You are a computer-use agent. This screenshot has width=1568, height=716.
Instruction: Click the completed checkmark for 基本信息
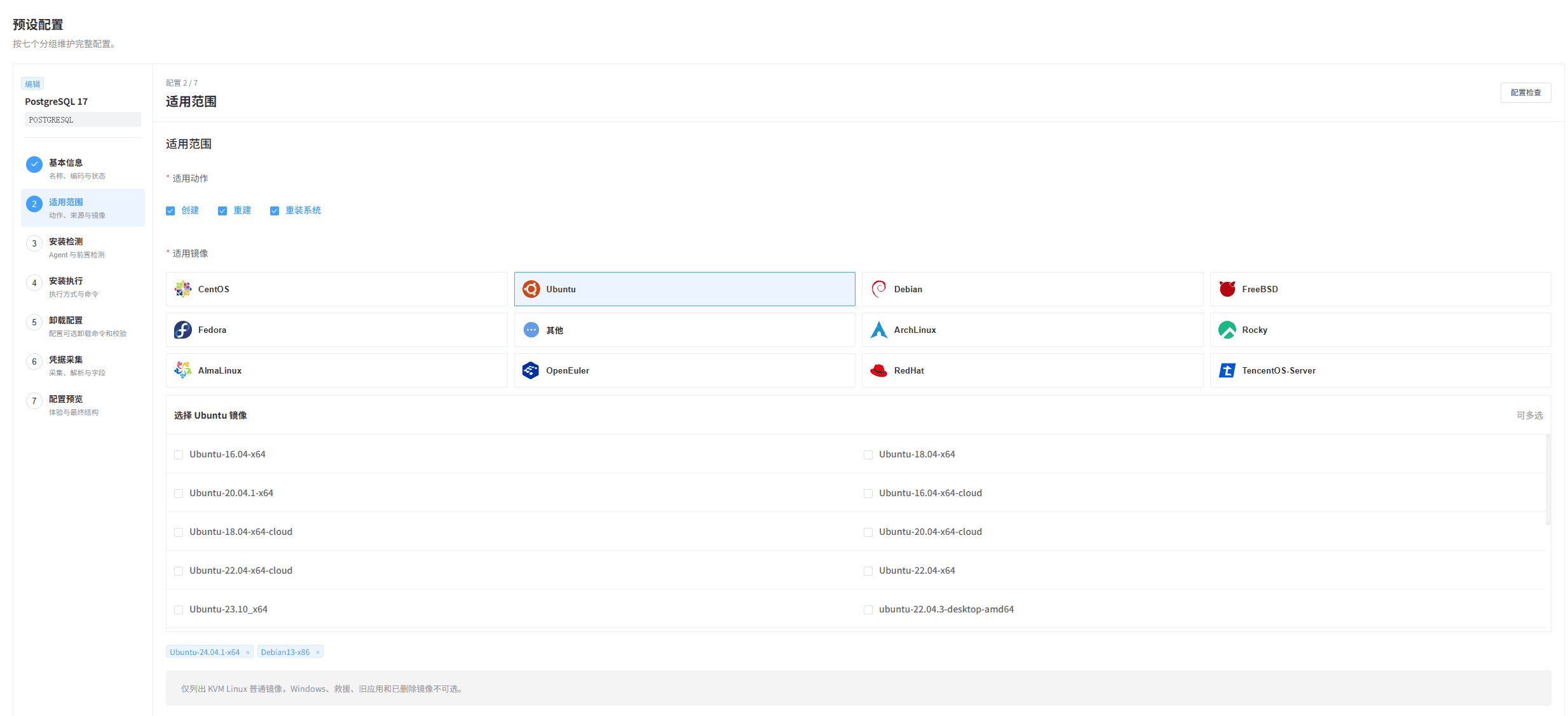34,165
